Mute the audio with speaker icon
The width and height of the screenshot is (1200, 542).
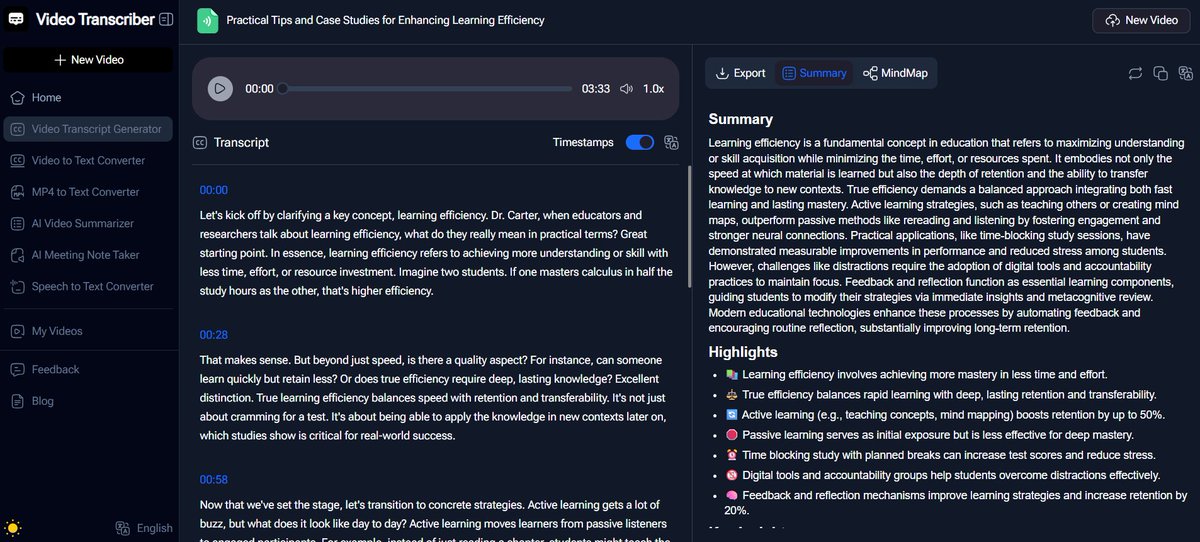pos(626,88)
